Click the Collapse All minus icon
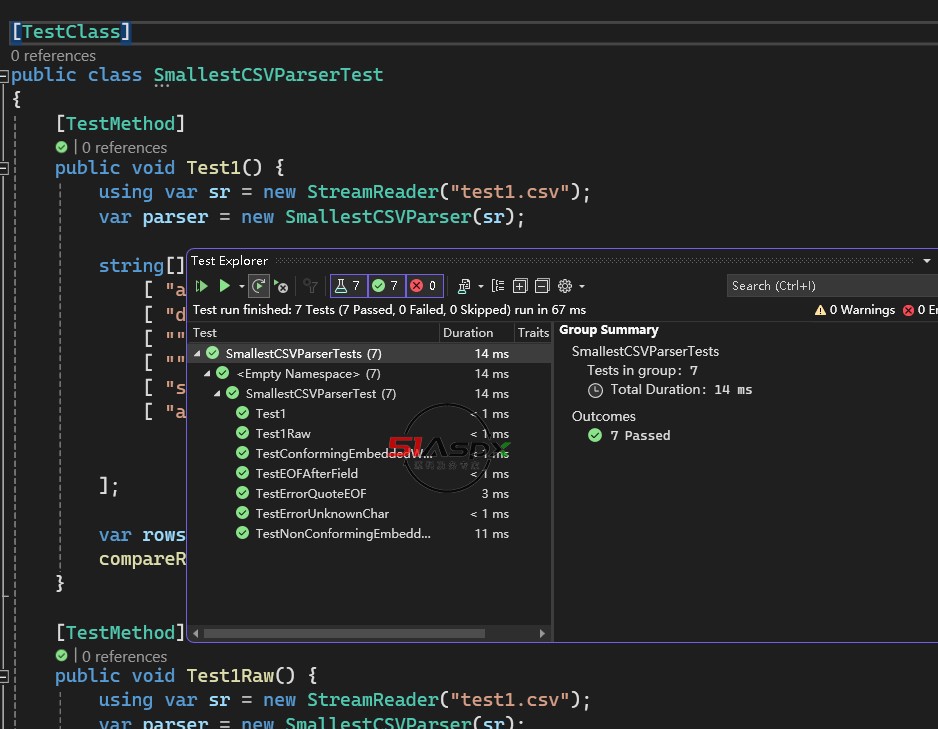This screenshot has width=938, height=729. tap(542, 286)
